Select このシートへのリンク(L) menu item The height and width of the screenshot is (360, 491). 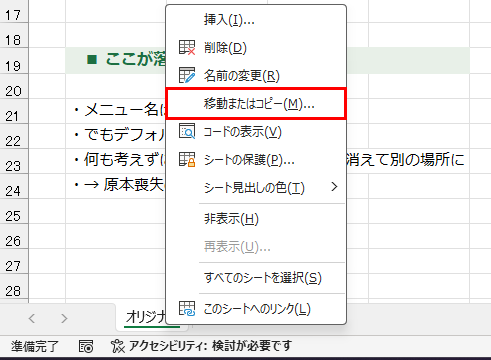point(256,309)
